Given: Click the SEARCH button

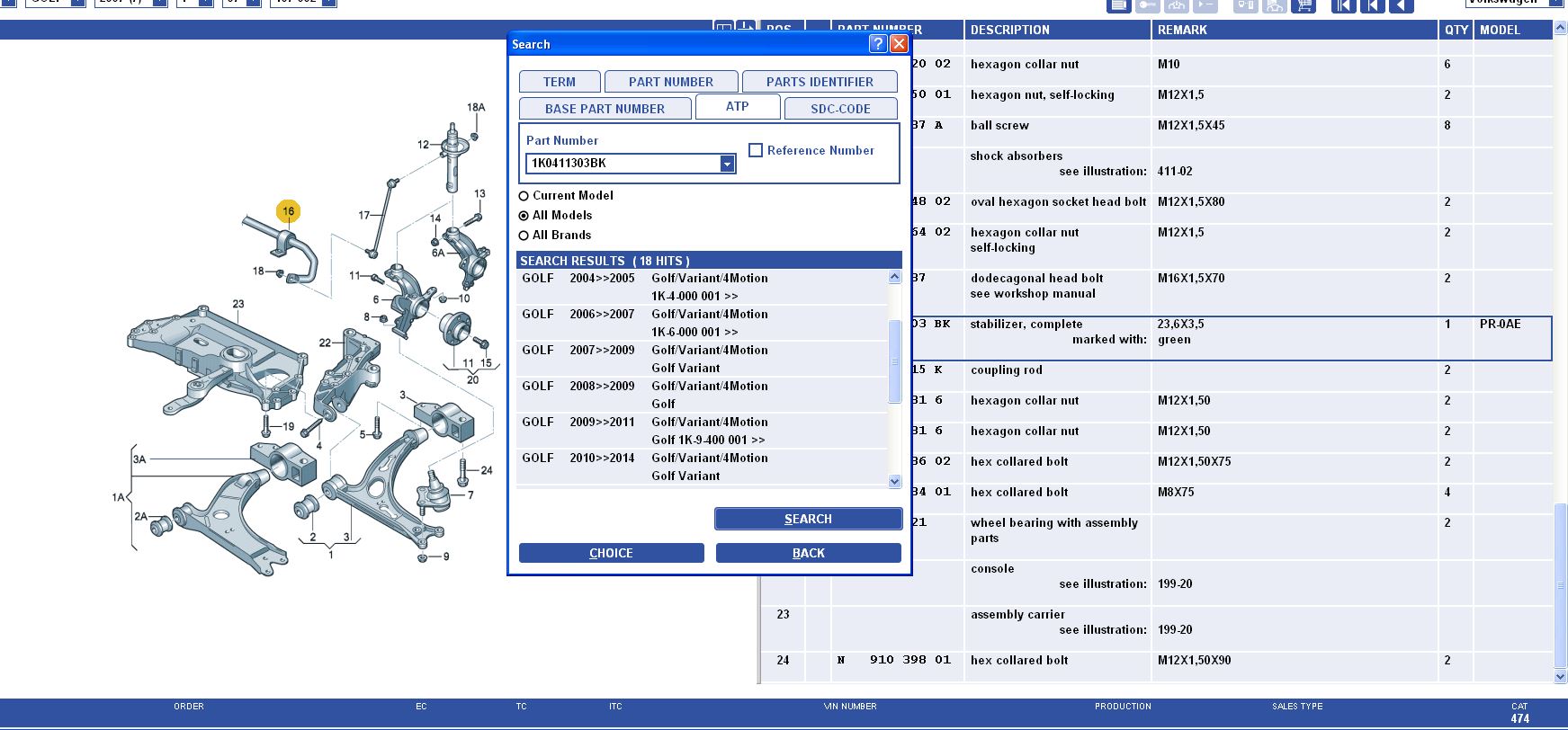Looking at the screenshot, I should coord(808,519).
